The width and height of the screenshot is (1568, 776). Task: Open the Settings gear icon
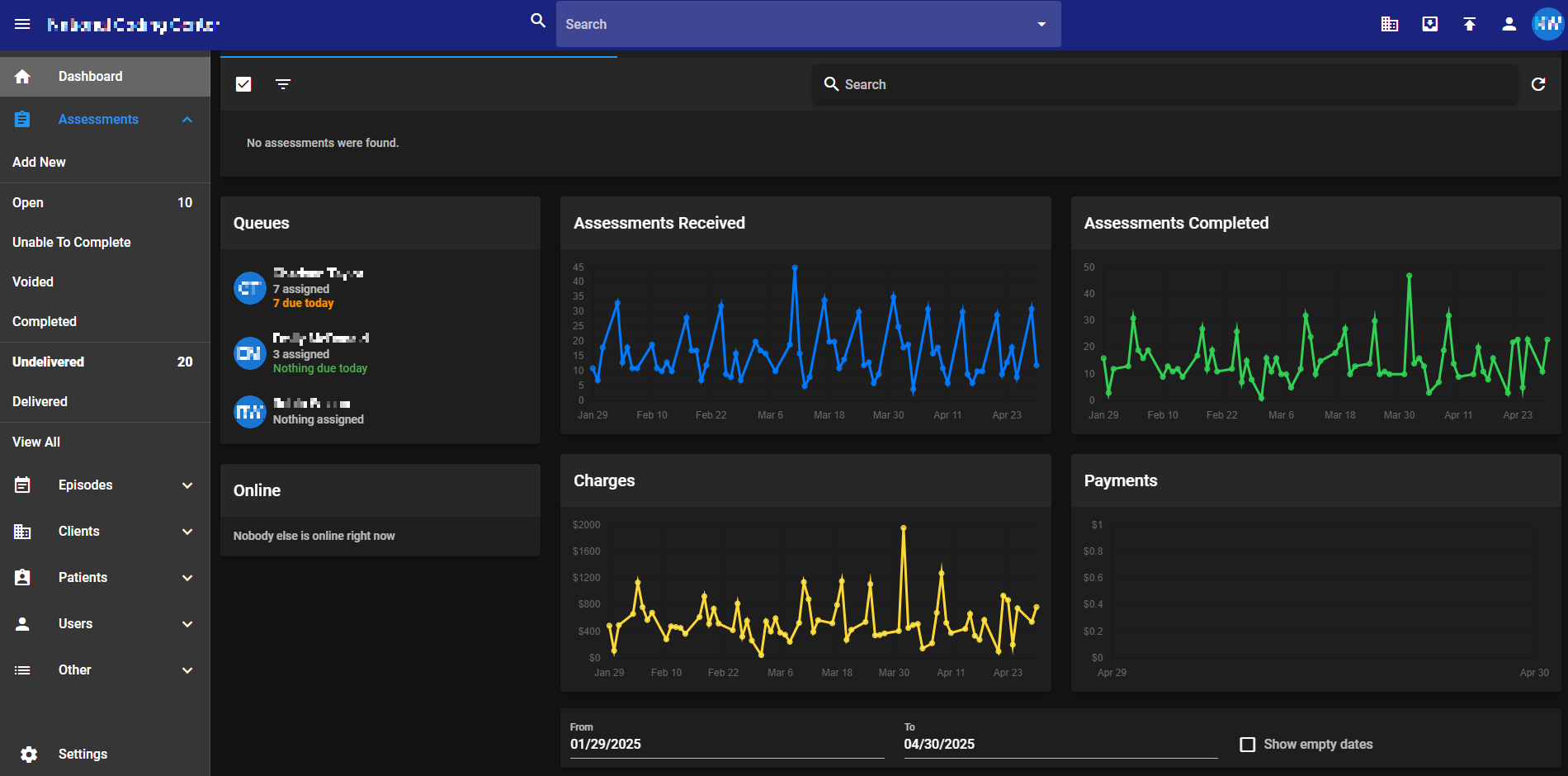point(29,755)
